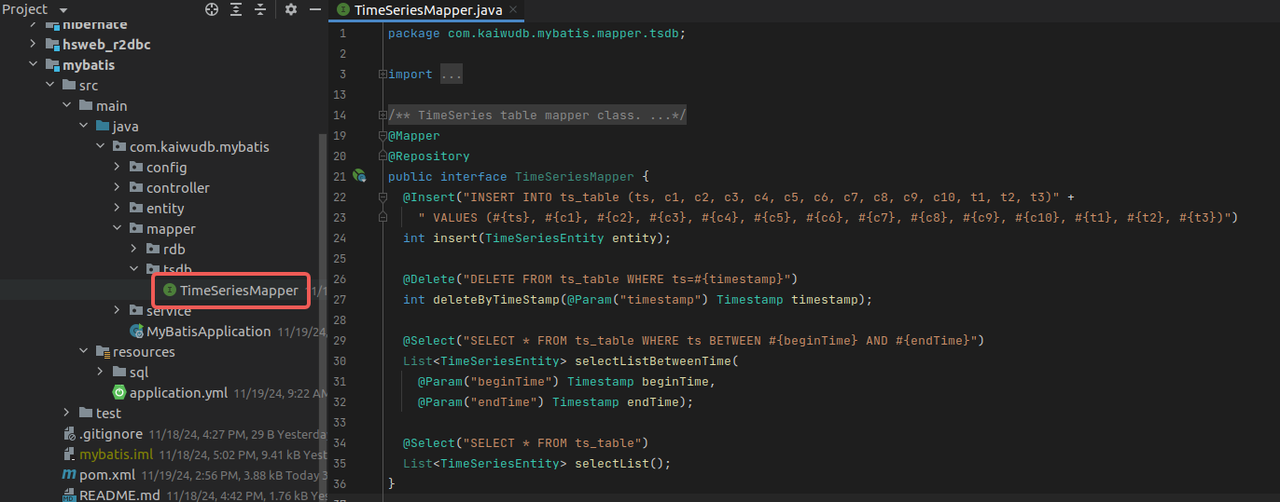The image size is (1280, 502).
Task: Expand the hsweb_r2dbc module
Action: point(33,44)
